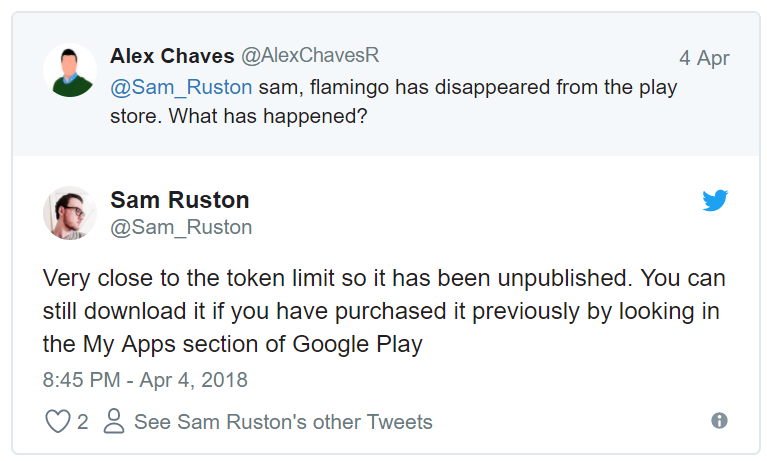This screenshot has width=767, height=461.
Task: Open Alex Chaves's profile picture
Action: click(69, 70)
